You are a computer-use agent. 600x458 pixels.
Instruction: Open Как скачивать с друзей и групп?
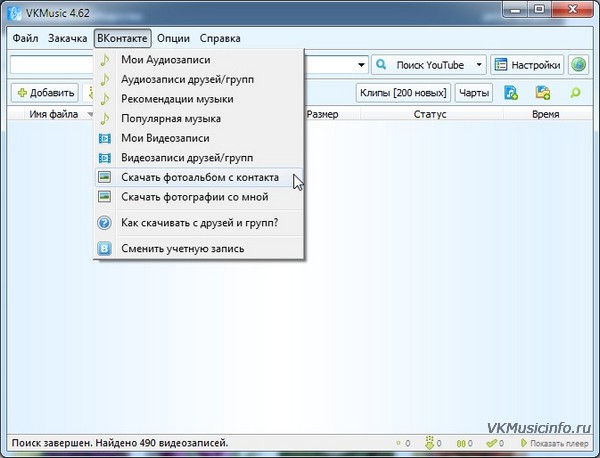coord(199,223)
